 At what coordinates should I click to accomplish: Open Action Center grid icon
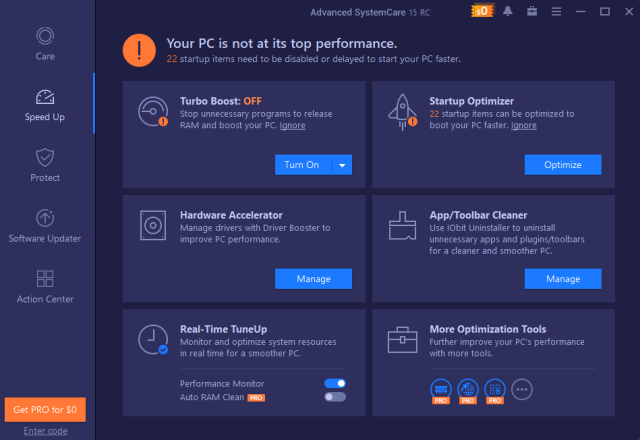pyautogui.click(x=45, y=278)
